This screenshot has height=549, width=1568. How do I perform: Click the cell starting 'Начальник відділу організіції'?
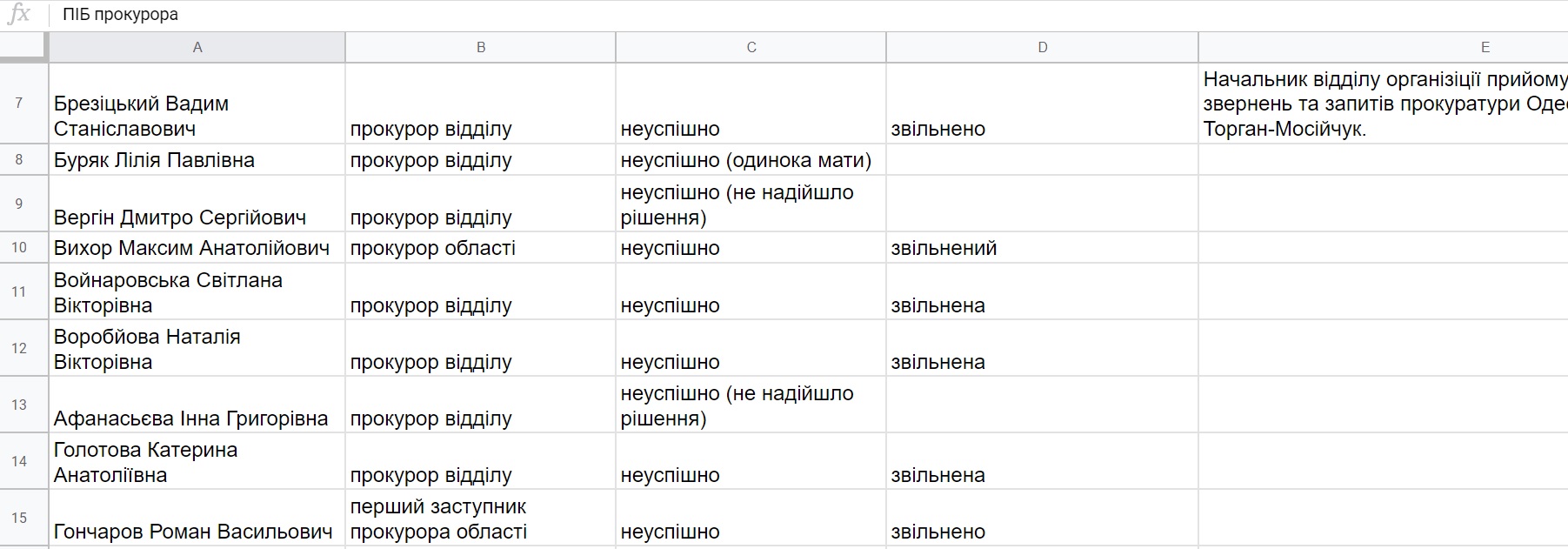pyautogui.click(x=1383, y=104)
